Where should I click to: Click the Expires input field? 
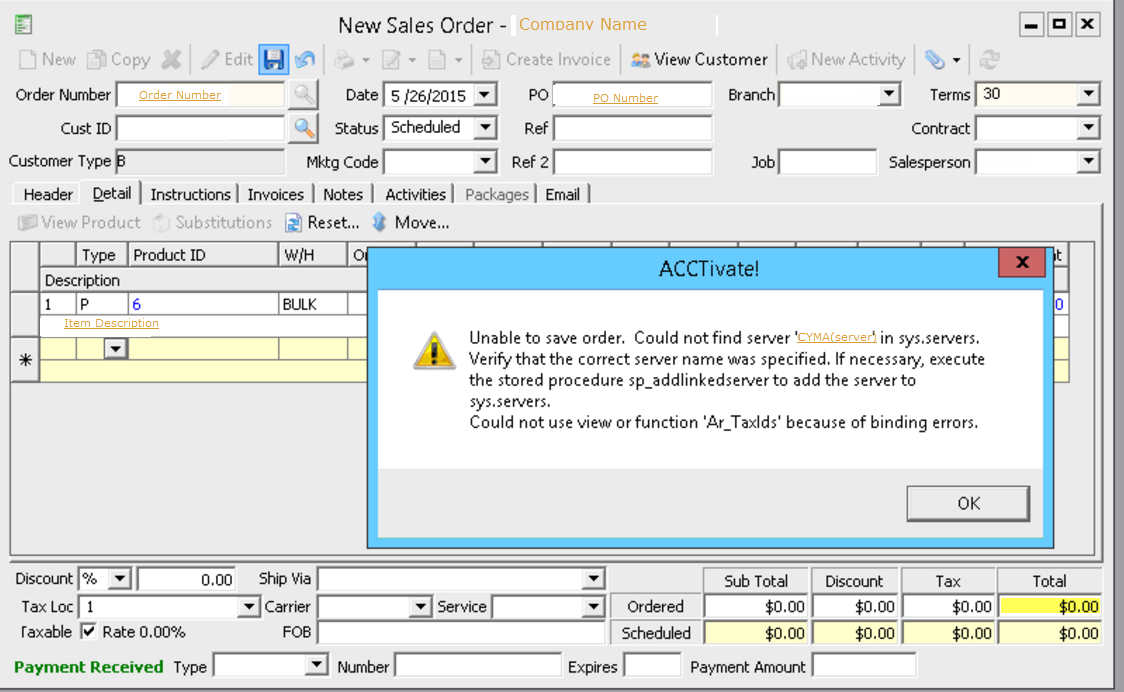click(x=652, y=666)
